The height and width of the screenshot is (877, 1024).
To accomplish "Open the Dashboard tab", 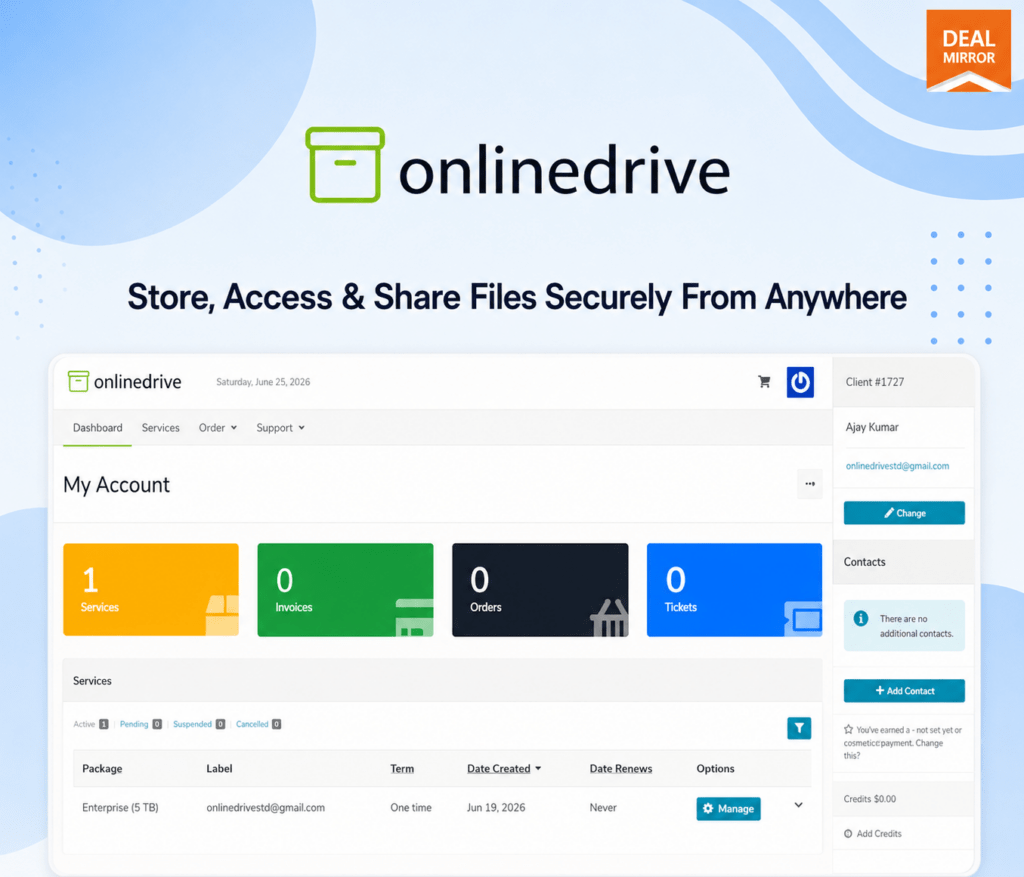I will (x=97, y=428).
